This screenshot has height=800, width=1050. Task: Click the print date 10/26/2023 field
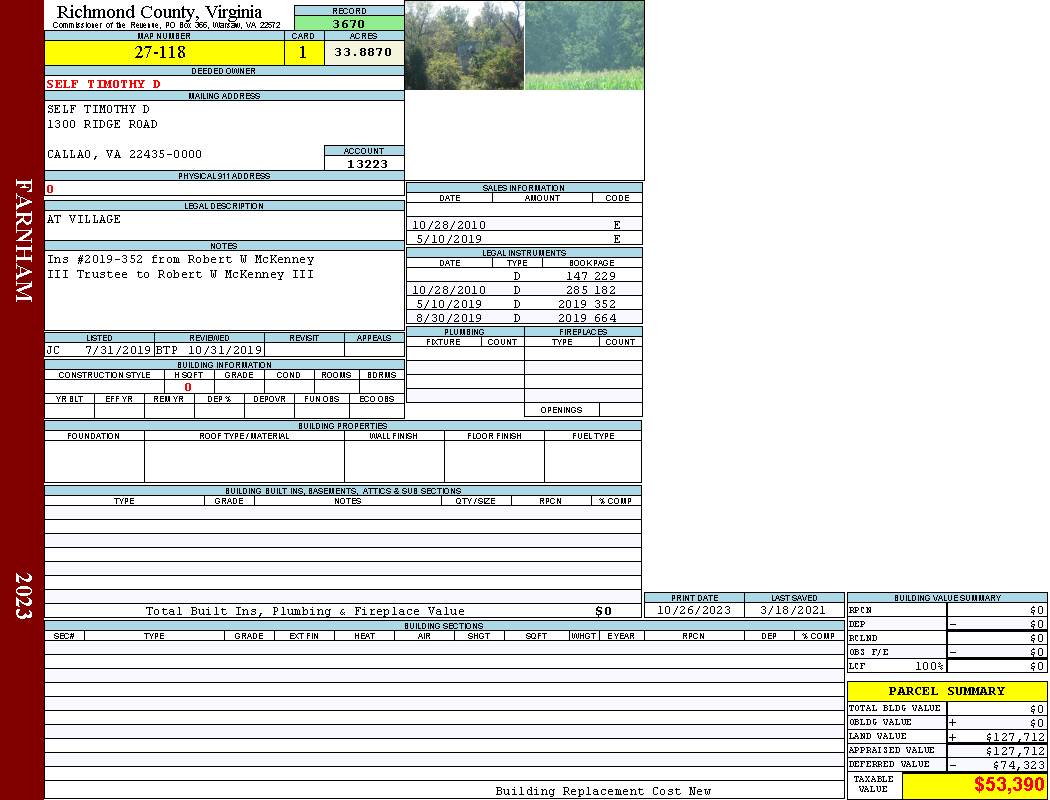coord(693,610)
